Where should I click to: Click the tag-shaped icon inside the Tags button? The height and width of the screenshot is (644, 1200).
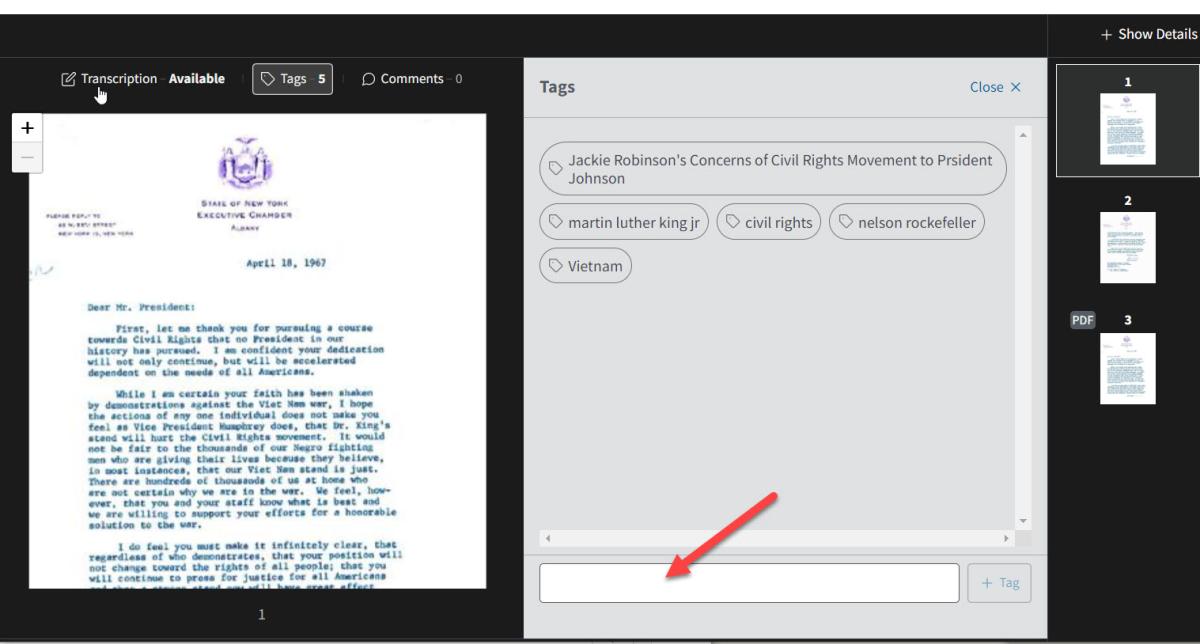click(x=268, y=78)
